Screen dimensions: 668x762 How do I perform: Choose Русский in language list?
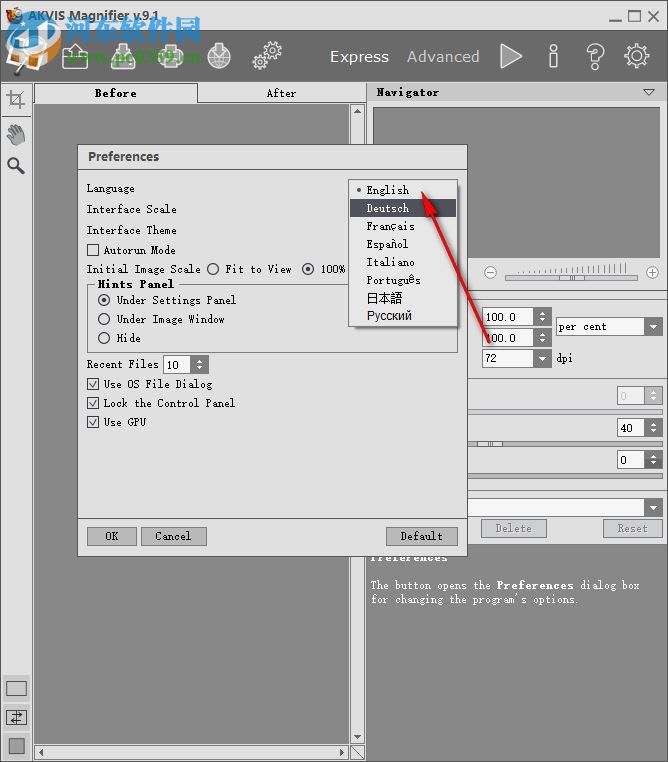coord(403,316)
